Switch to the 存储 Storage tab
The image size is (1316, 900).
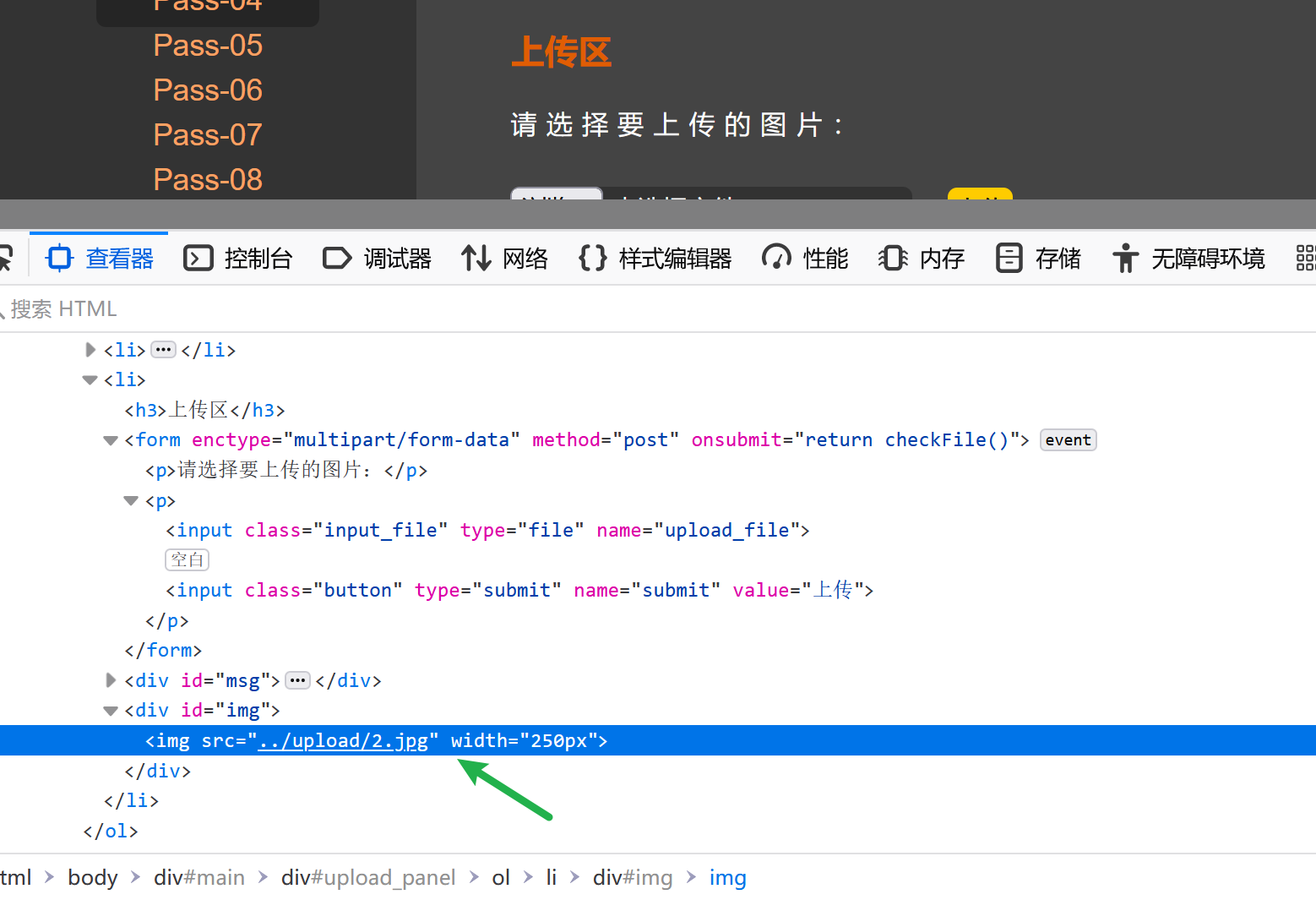coord(1038,258)
